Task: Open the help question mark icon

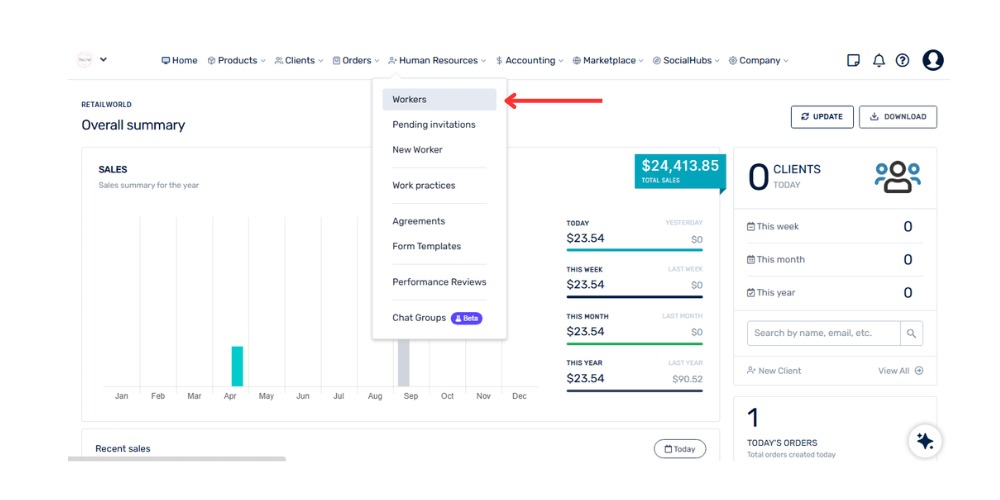Action: [902, 60]
